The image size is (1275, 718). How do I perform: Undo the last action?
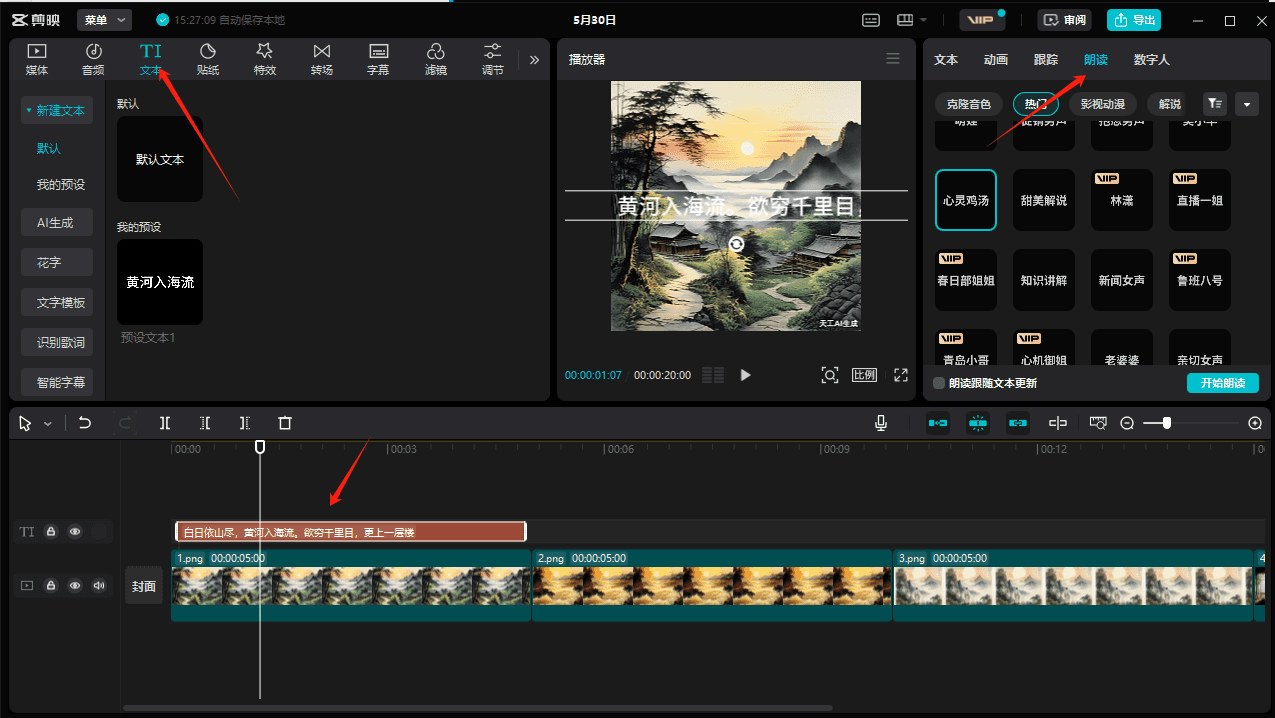[x=85, y=423]
